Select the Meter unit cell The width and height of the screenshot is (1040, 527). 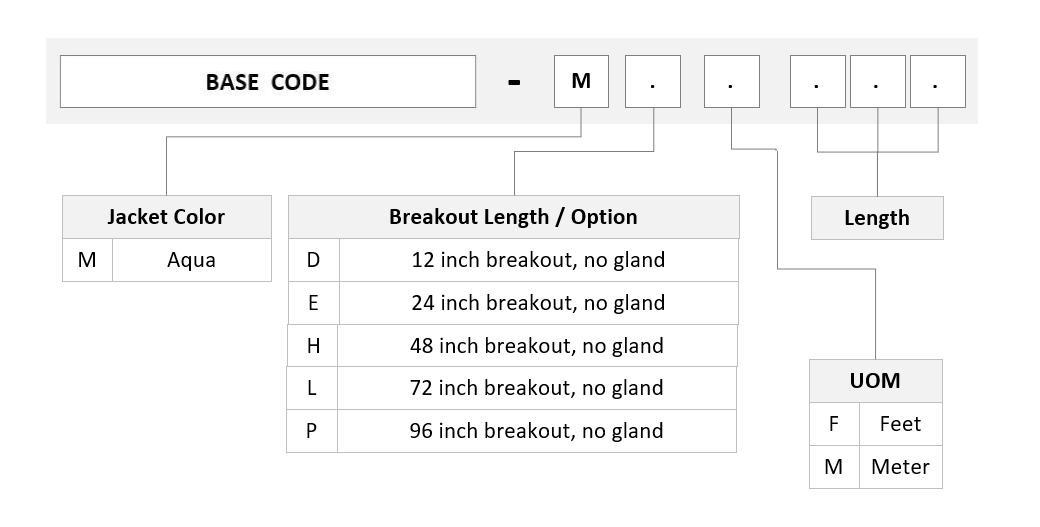click(901, 467)
